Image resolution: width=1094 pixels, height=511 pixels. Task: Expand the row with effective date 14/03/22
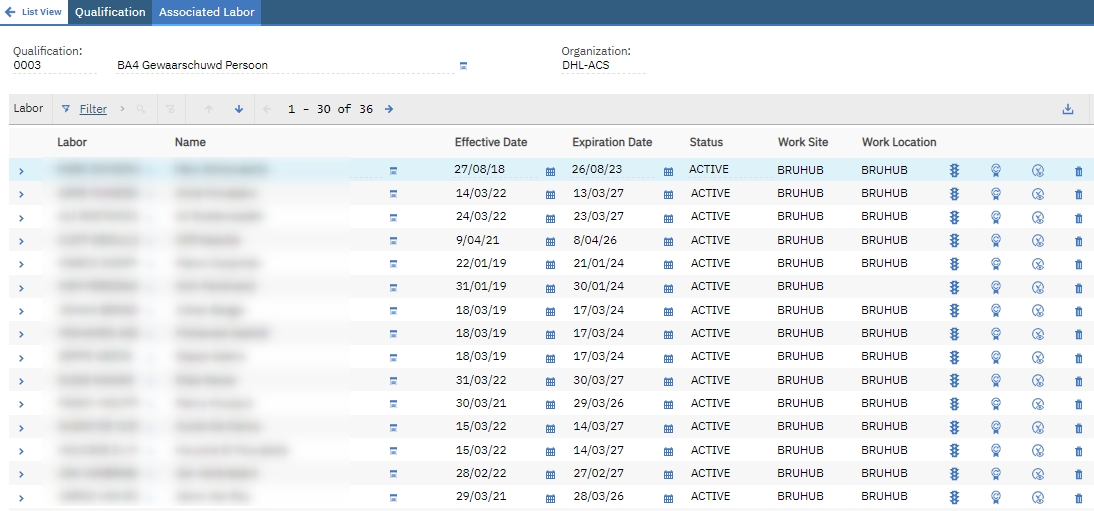(21, 194)
